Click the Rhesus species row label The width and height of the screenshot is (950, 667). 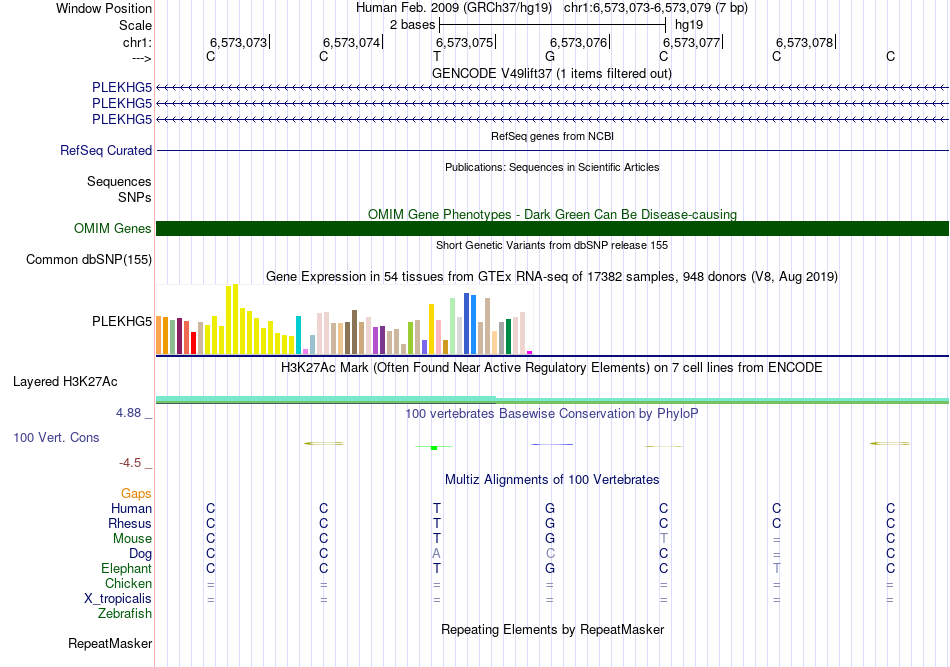(130, 523)
